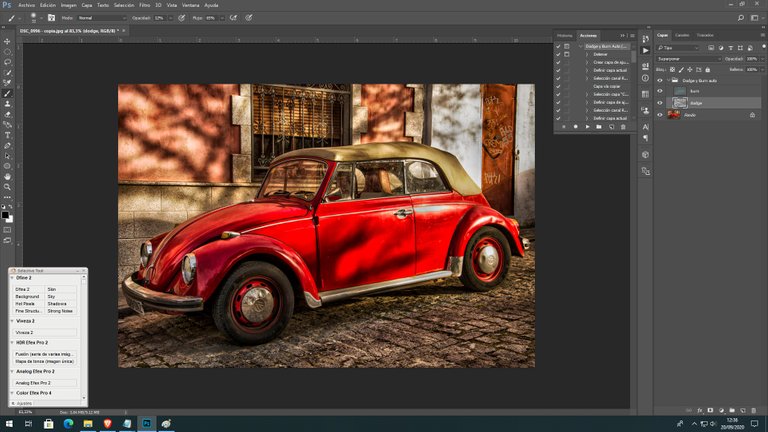The width and height of the screenshot is (768, 432).
Task: Open the 3D cube panel icon in collapsed strip
Action: point(646,155)
